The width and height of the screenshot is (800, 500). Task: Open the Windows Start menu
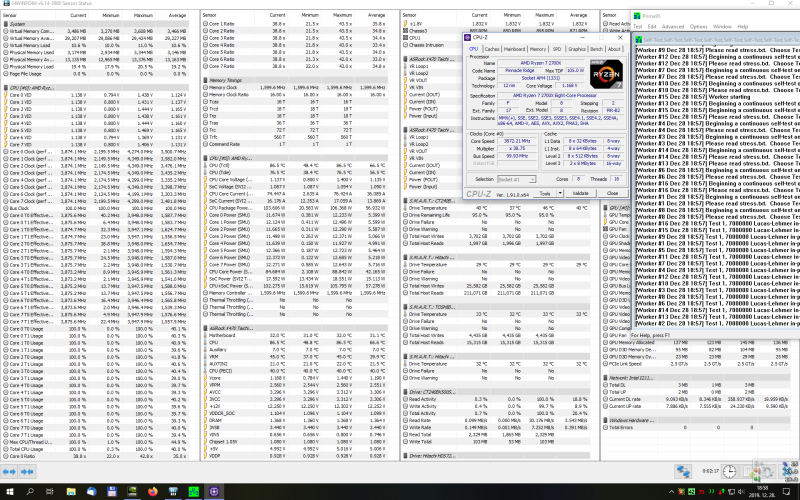point(10,492)
